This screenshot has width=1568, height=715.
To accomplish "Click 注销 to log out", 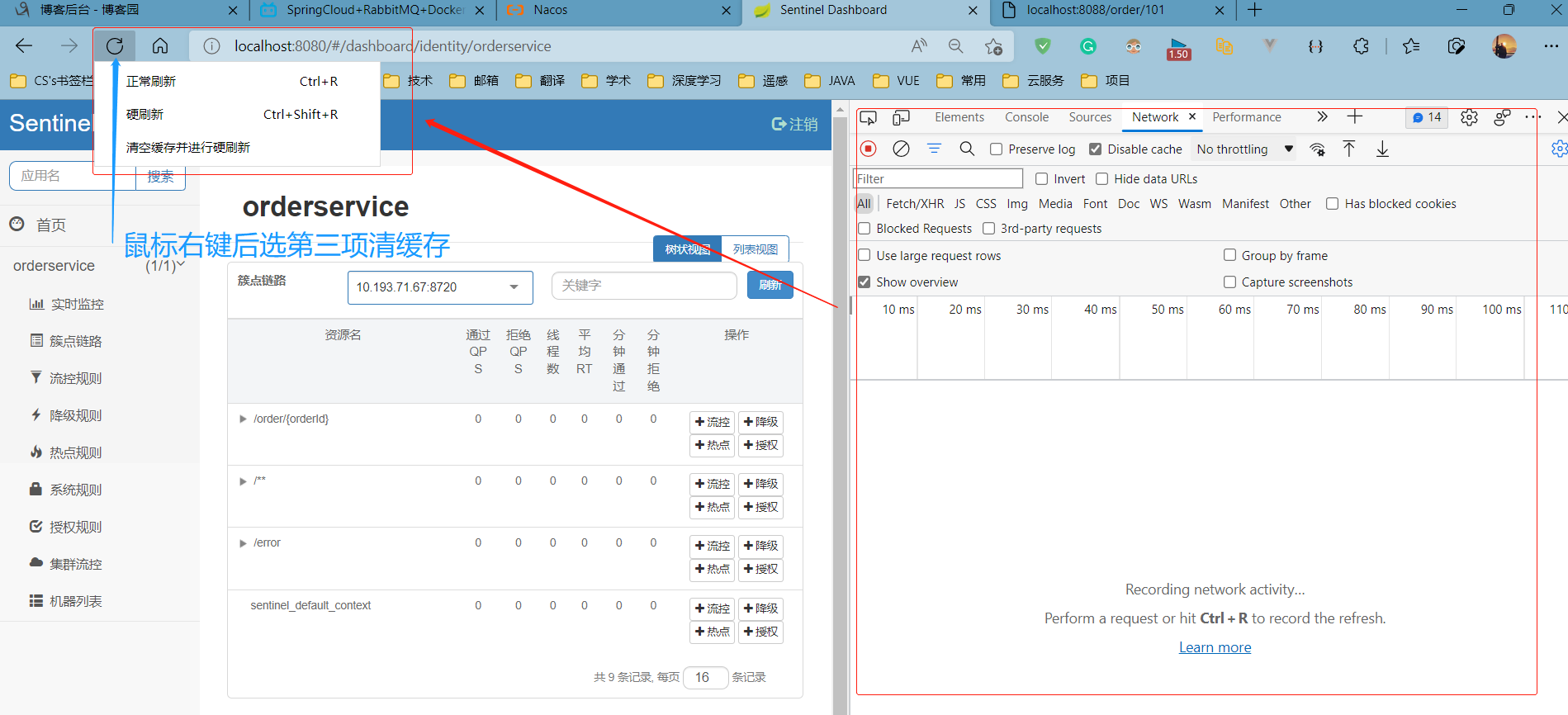I will coord(794,124).
